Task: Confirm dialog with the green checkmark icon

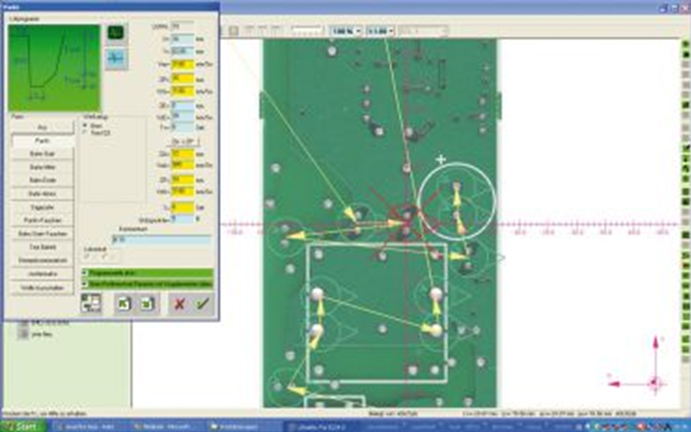Action: click(x=203, y=303)
